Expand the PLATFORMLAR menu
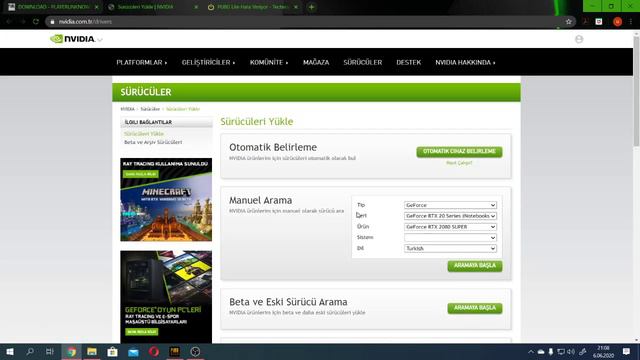The image size is (640, 360). (x=142, y=62)
